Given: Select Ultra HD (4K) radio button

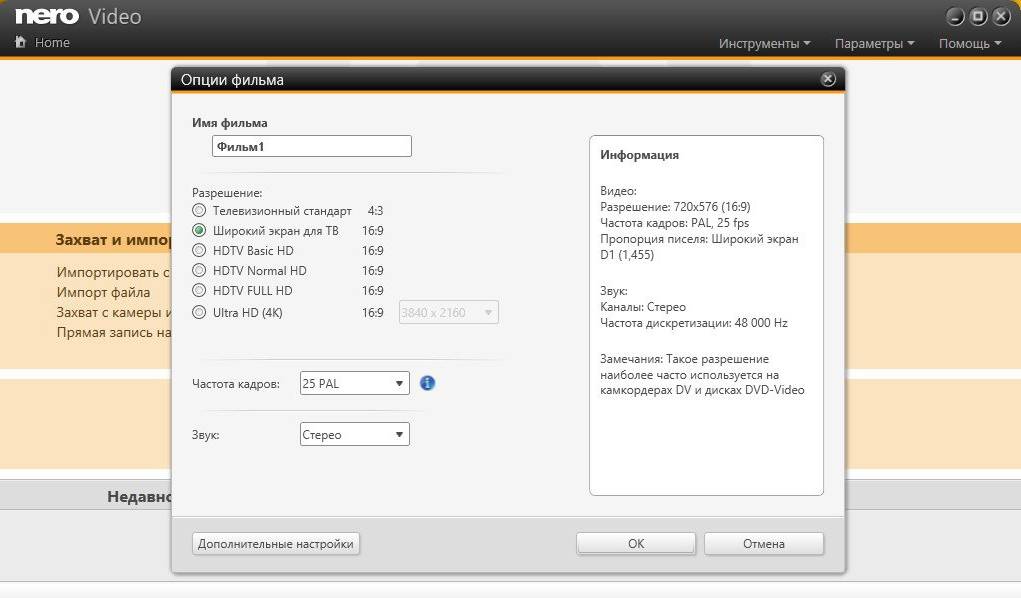Looking at the screenshot, I should tap(199, 312).
